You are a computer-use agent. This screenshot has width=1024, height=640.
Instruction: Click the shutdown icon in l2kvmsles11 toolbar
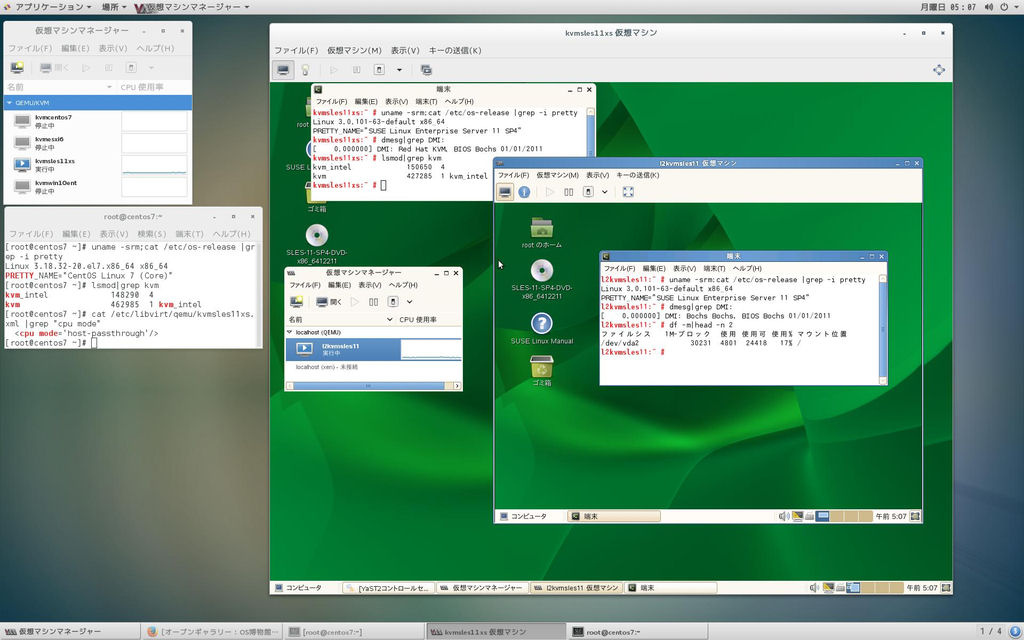click(x=588, y=192)
